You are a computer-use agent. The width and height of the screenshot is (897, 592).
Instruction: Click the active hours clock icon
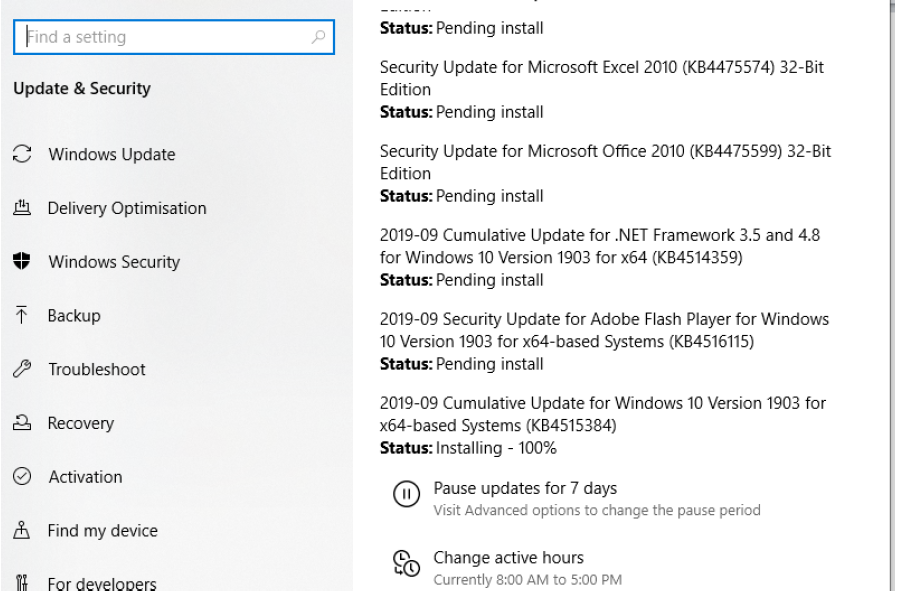pyautogui.click(x=406, y=563)
